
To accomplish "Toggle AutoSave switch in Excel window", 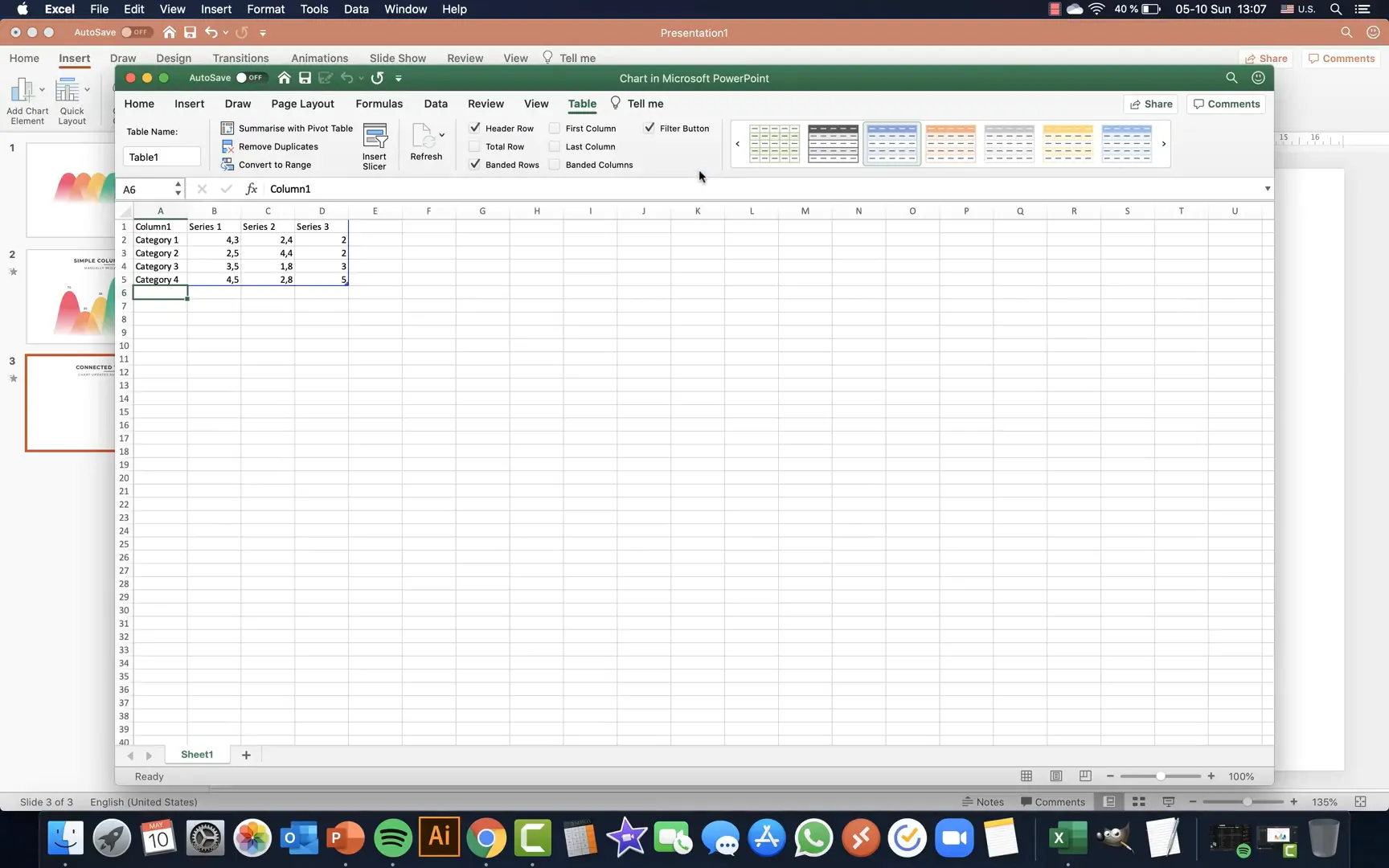I will click(250, 78).
